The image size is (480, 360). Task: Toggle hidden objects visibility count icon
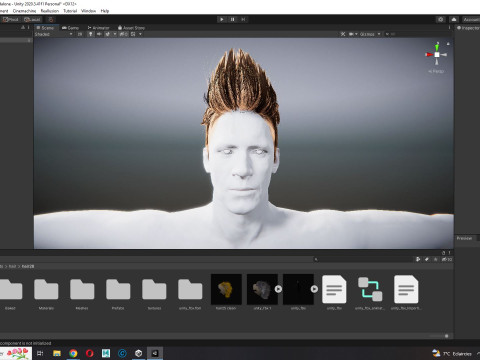123,34
